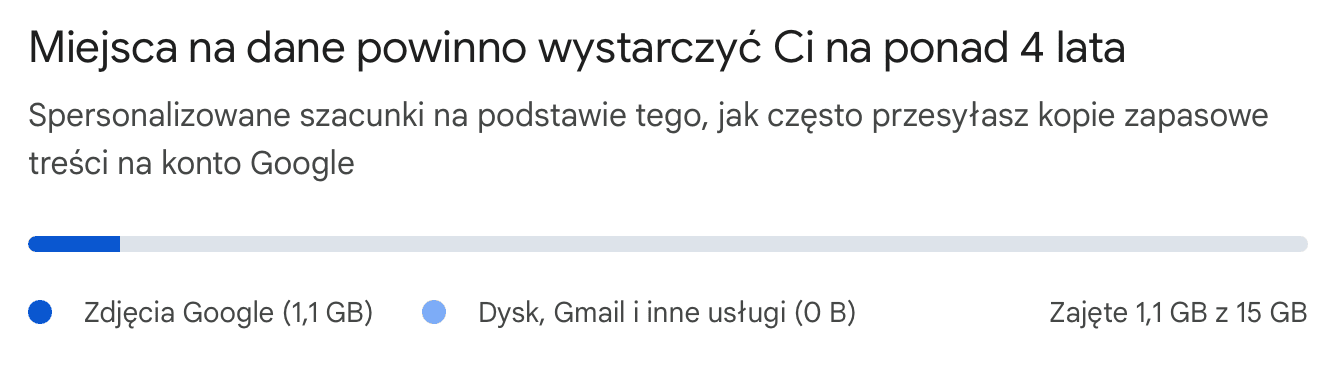Click the Spersonalizowane szacunki description text
Viewport: 1340px width, 374px height.
tap(648, 139)
